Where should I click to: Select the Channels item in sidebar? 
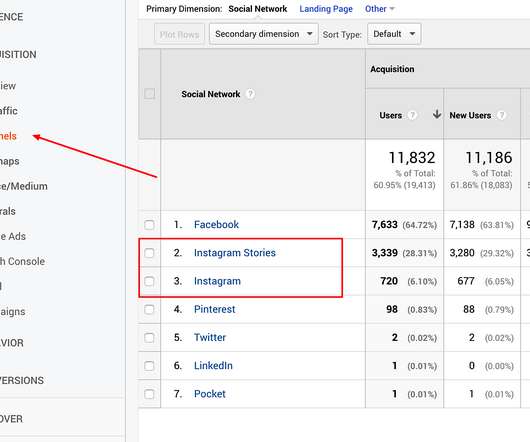pos(8,136)
